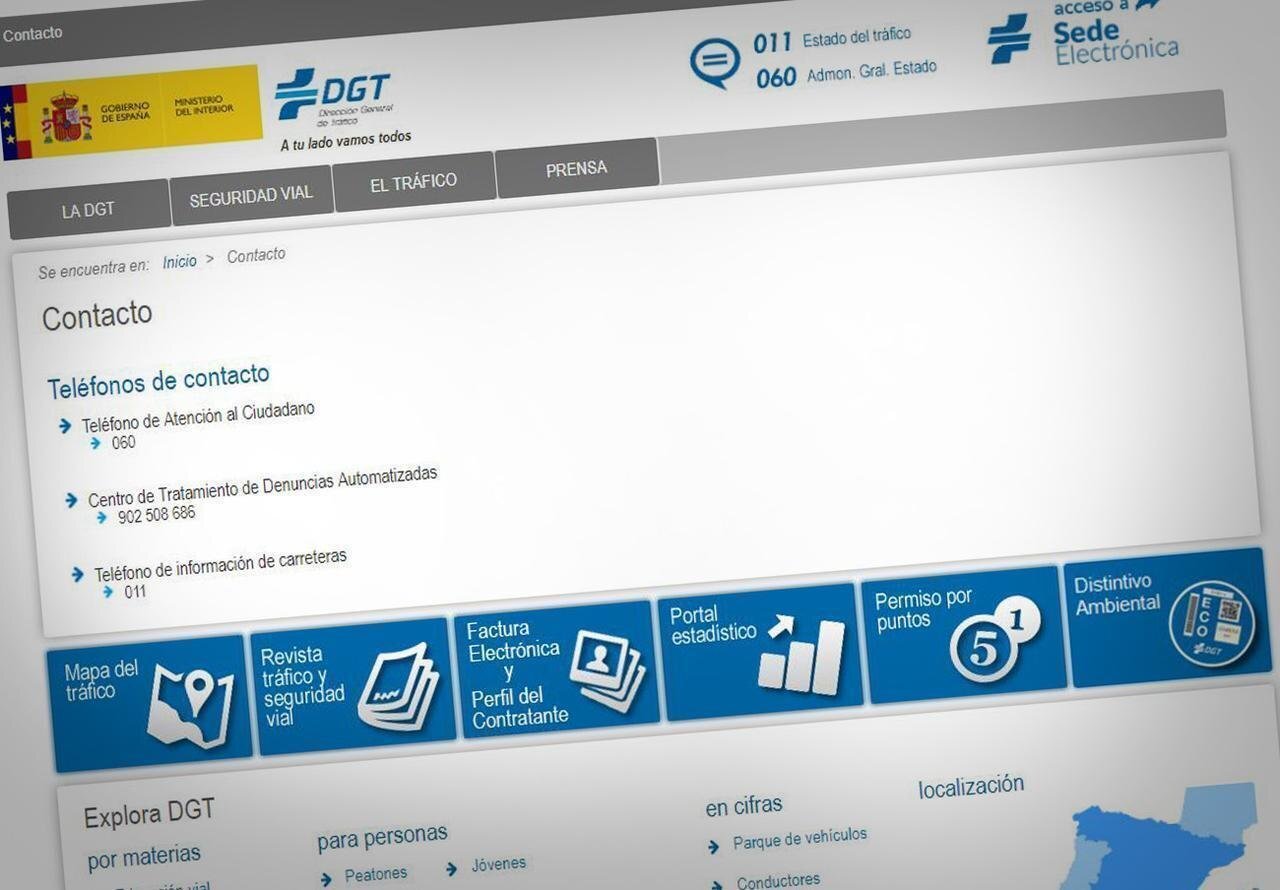This screenshot has height=890, width=1280.
Task: Follow the Jóvenes link
Action: tap(498, 864)
